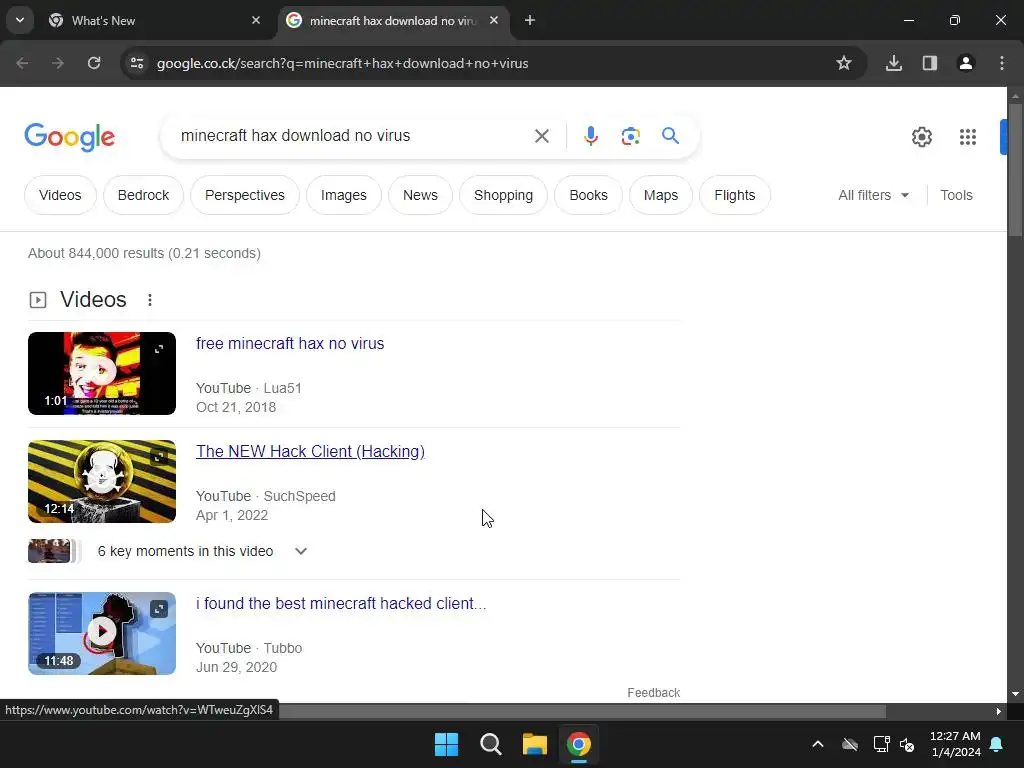Image resolution: width=1024 pixels, height=768 pixels.
Task: Click the browser back arrow
Action: coord(22,63)
